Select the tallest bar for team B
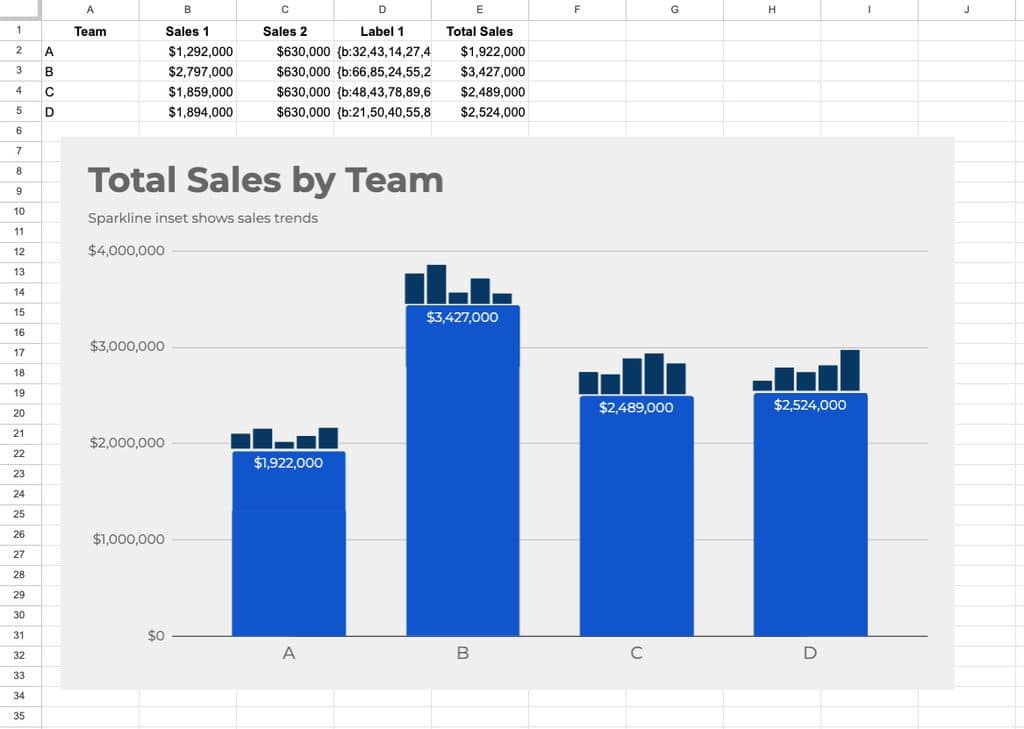The image size is (1024, 729). [x=462, y=470]
